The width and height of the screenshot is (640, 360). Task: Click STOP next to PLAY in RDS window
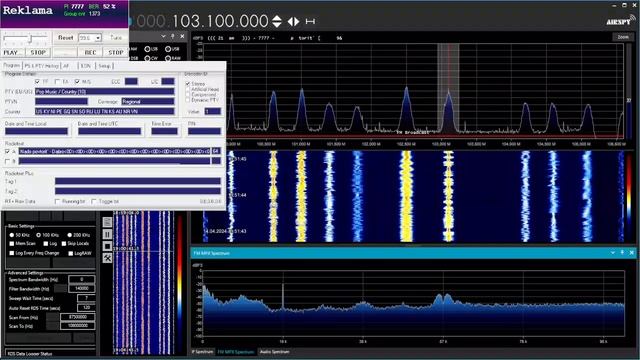coord(38,52)
